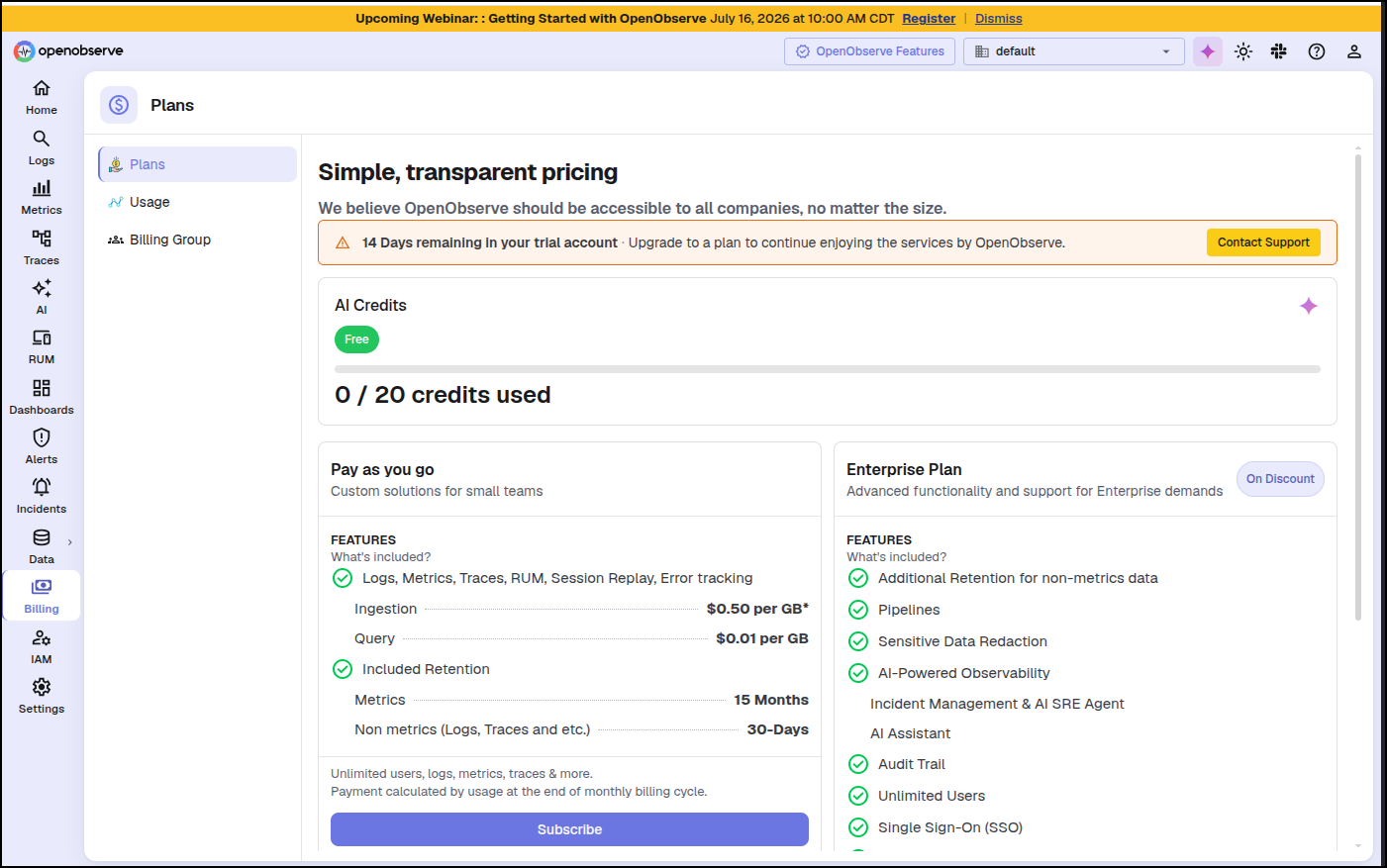Dismiss the webinar banner
1387x868 pixels.
(999, 19)
